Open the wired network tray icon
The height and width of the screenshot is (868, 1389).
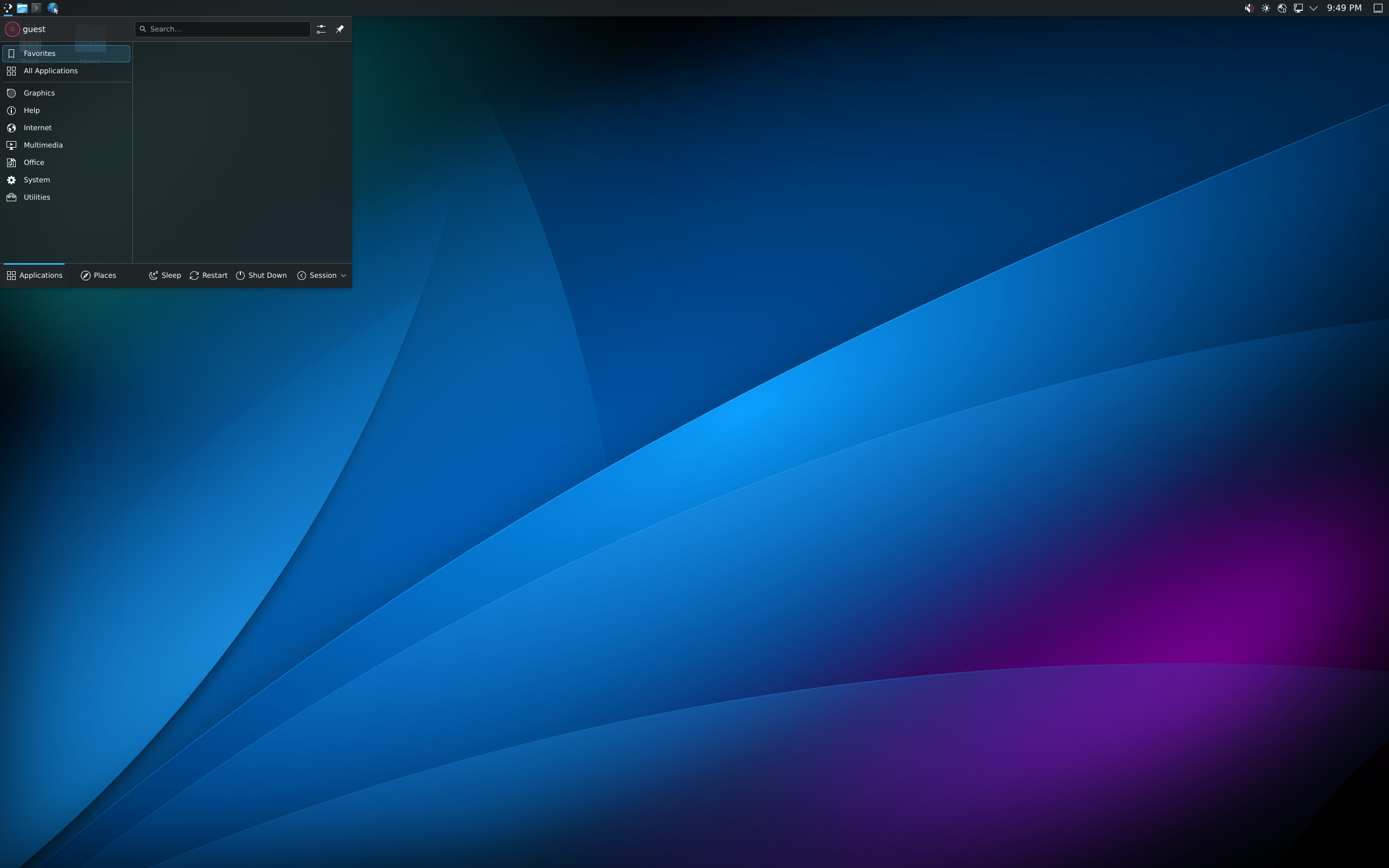[1298, 8]
